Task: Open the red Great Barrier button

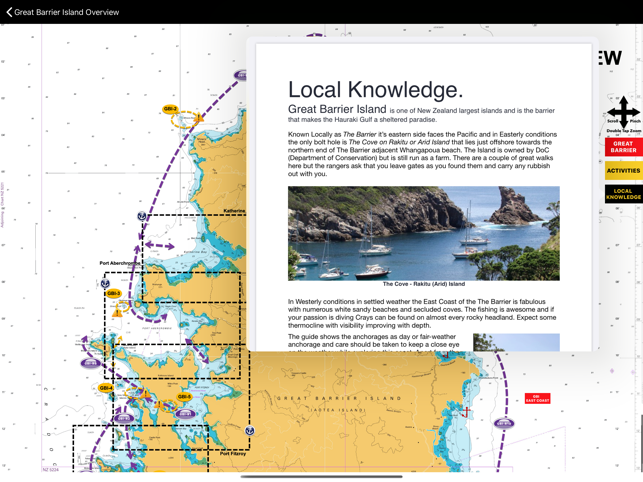Action: (x=622, y=147)
